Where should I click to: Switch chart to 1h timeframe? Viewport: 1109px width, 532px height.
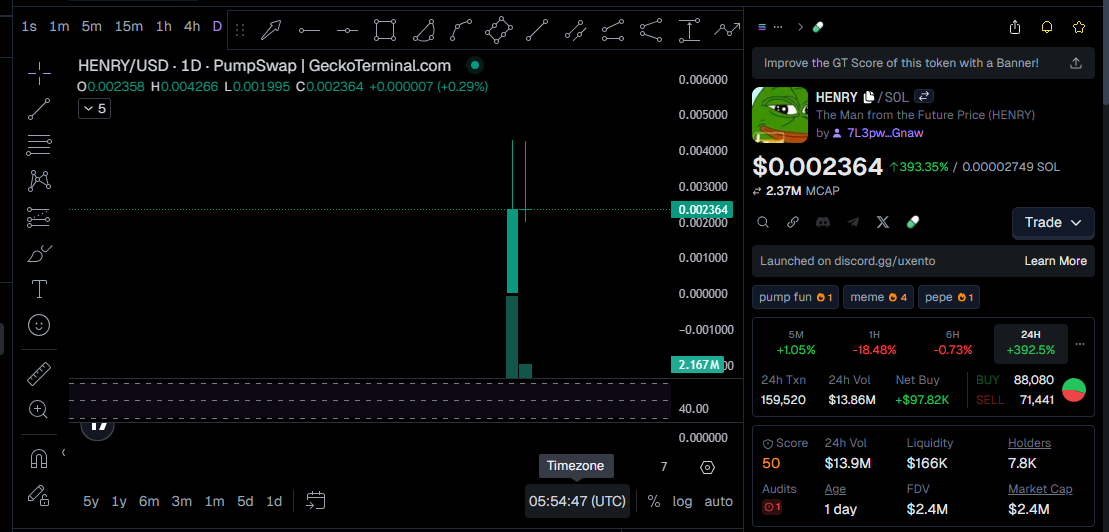(x=163, y=27)
